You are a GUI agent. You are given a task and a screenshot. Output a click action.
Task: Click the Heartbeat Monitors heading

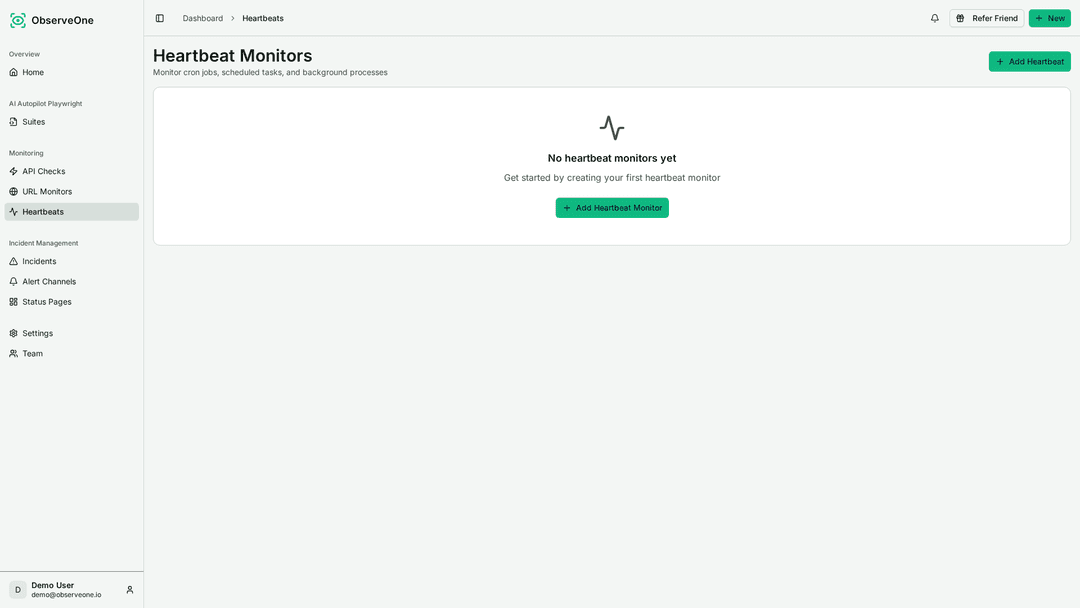tap(232, 56)
